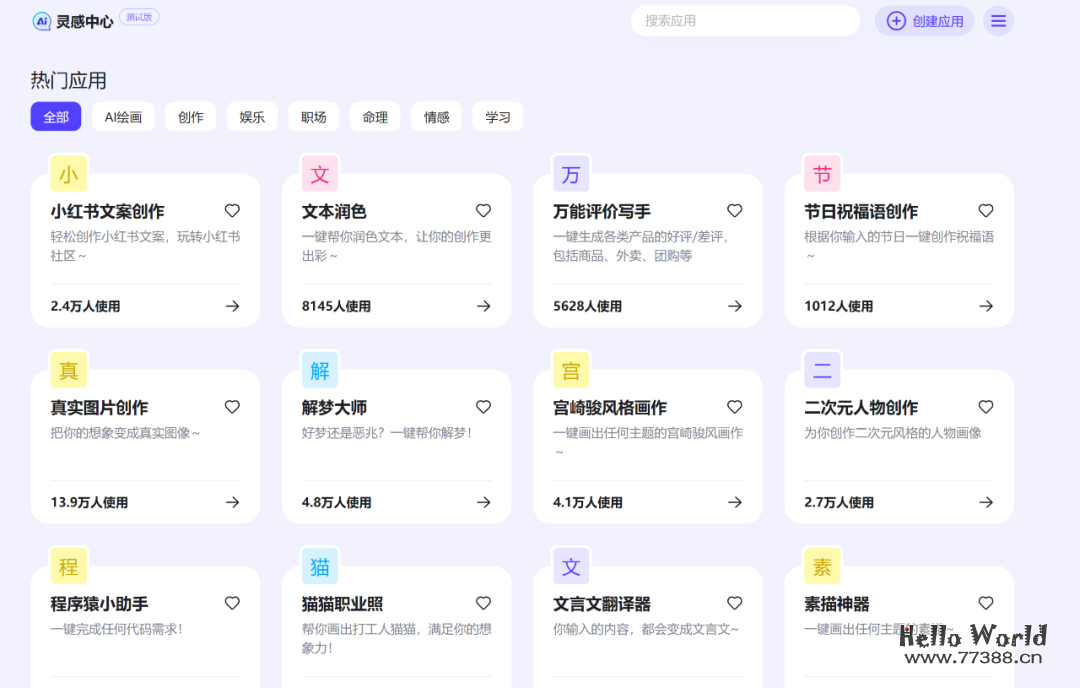Click the 万能评价写手 app icon
Viewport: 1080px width, 688px height.
tap(570, 173)
